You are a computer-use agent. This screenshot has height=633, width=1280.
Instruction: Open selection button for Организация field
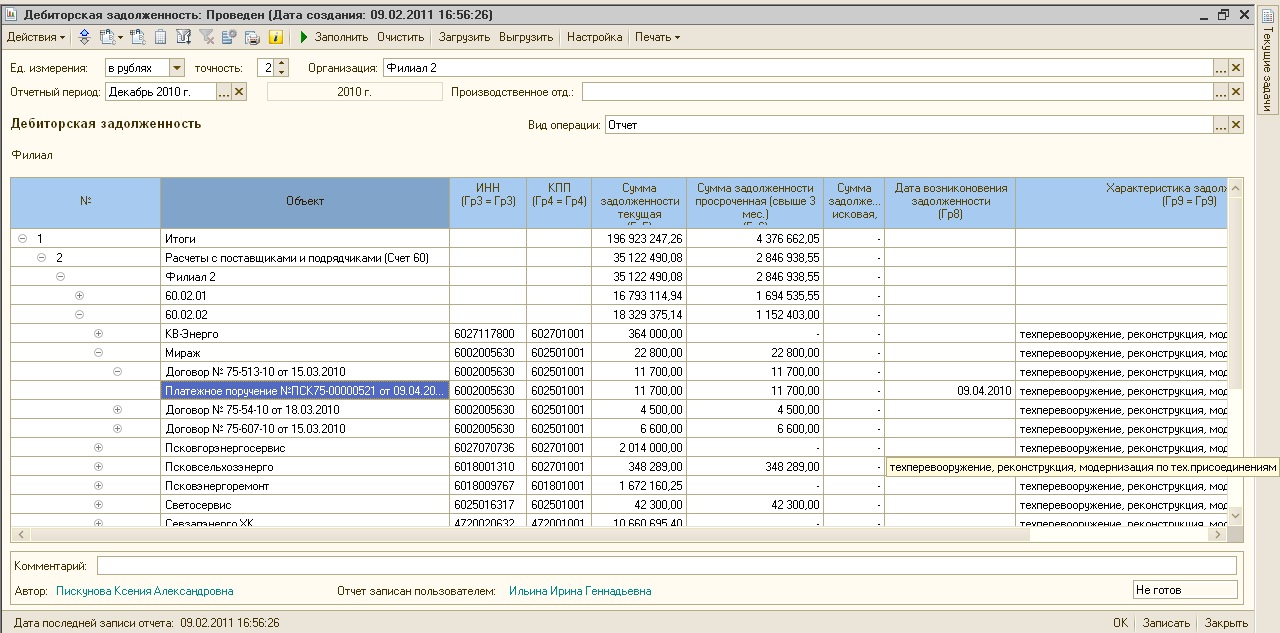click(x=1220, y=68)
